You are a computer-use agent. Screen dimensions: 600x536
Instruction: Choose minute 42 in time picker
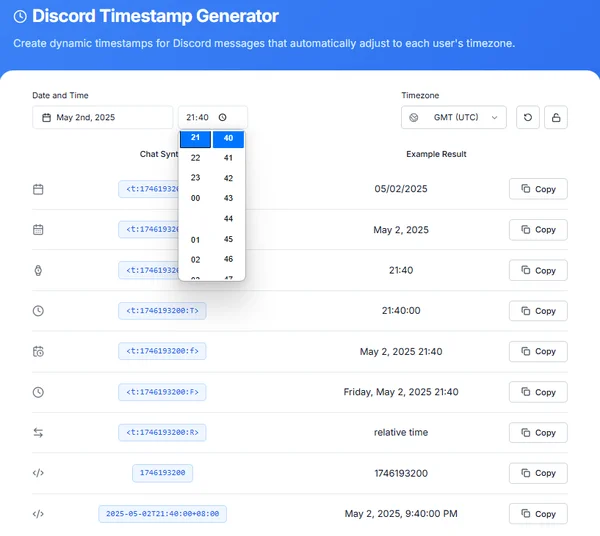228,178
